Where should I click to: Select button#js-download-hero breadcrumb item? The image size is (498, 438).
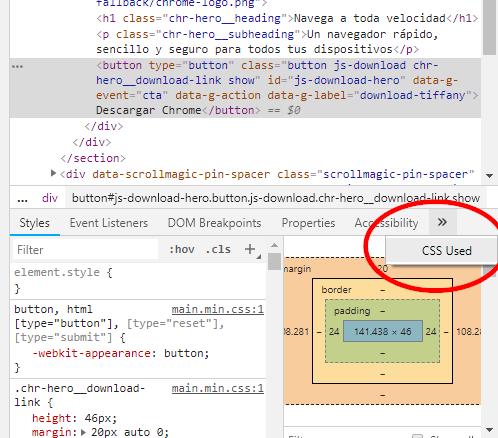click(276, 198)
